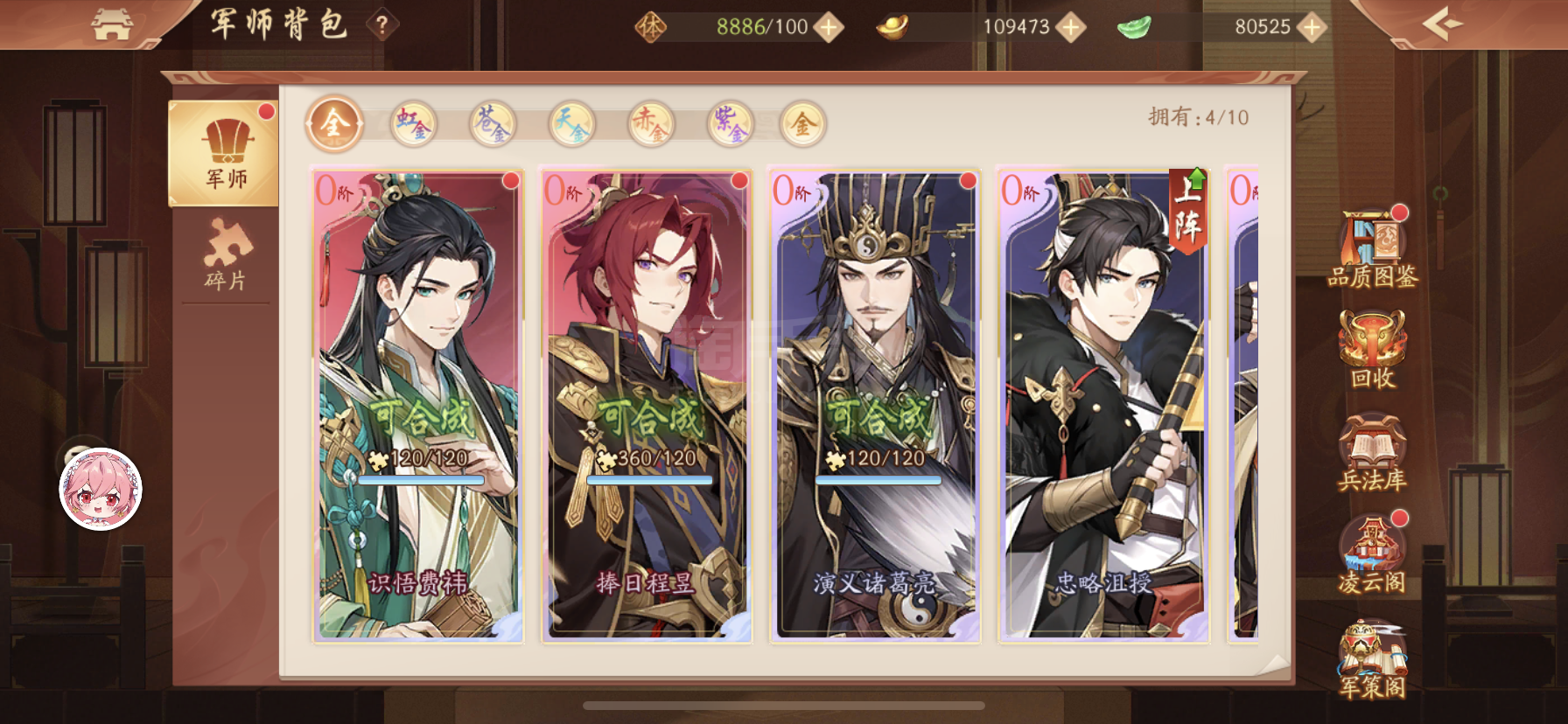Image resolution: width=1568 pixels, height=724 pixels.
Task: Open the 兵法库 strategy library icon
Action: [1372, 453]
